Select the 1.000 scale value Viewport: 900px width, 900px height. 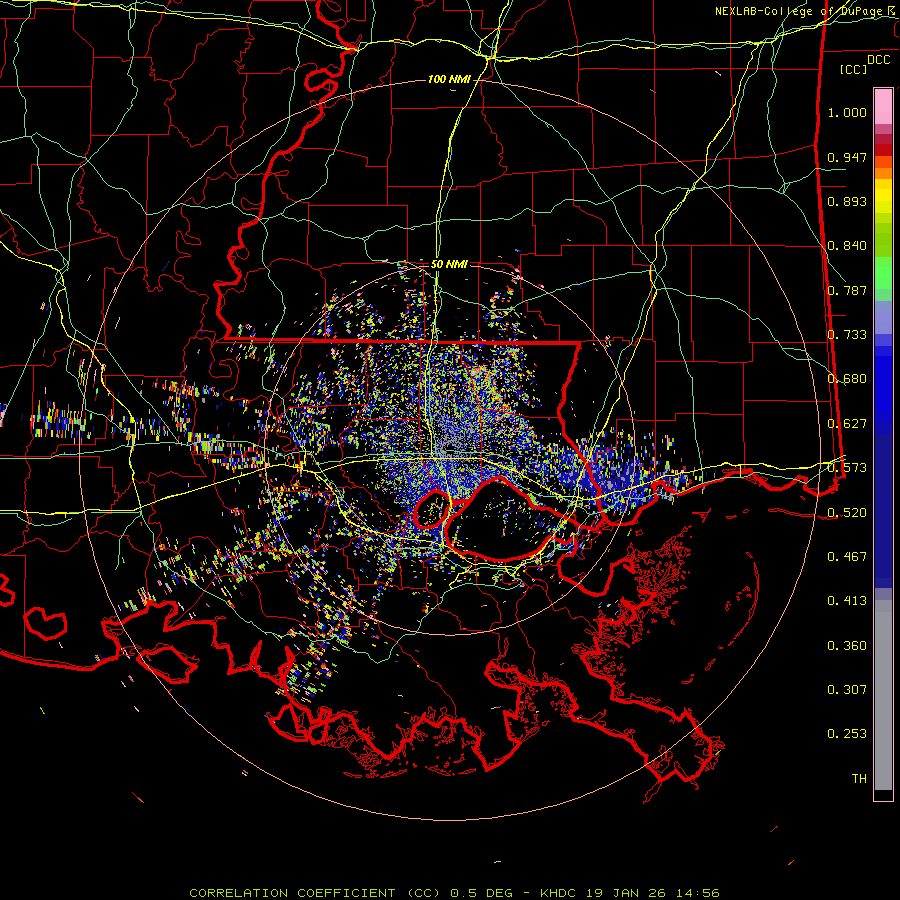(847, 112)
